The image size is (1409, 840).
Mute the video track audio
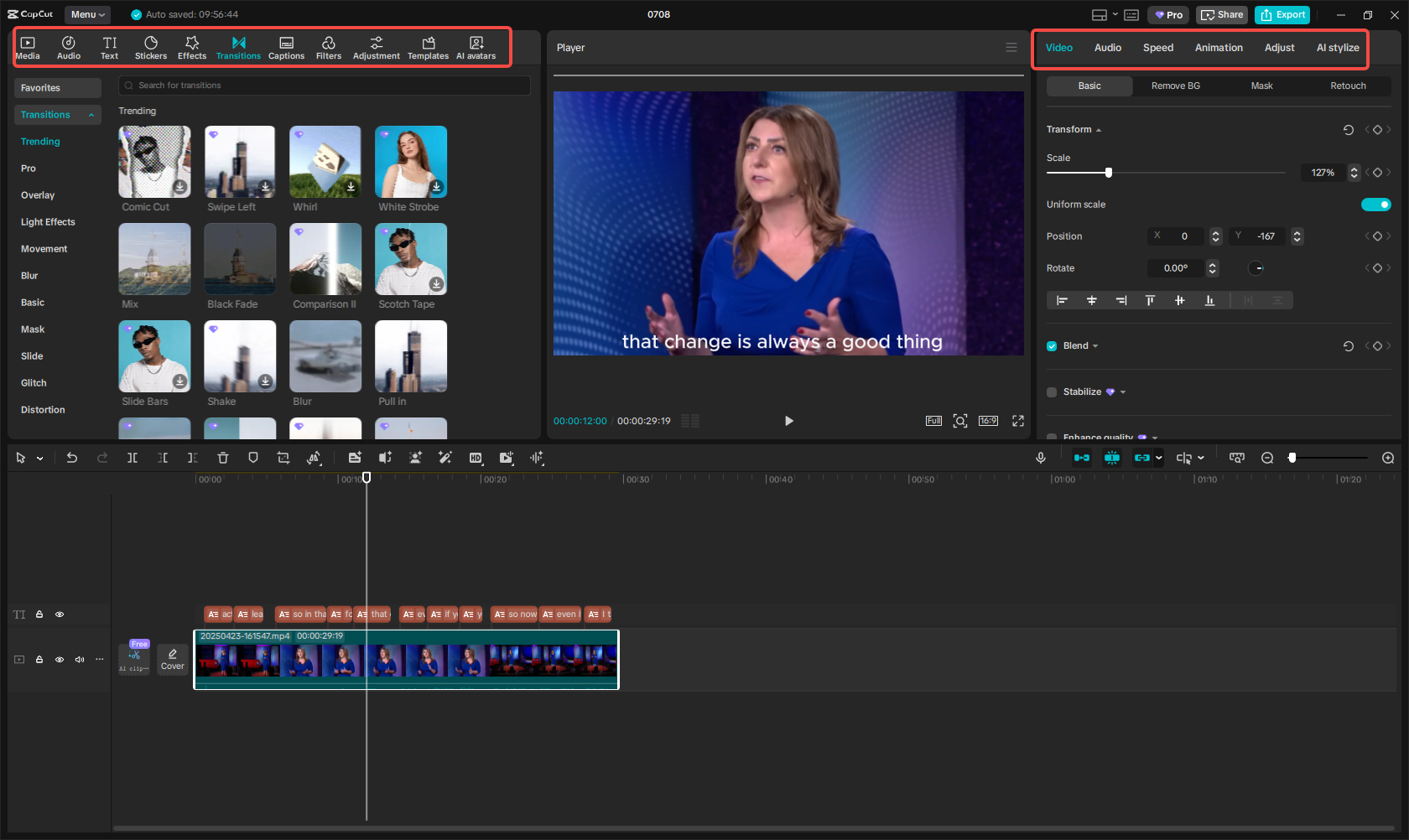pyautogui.click(x=80, y=660)
